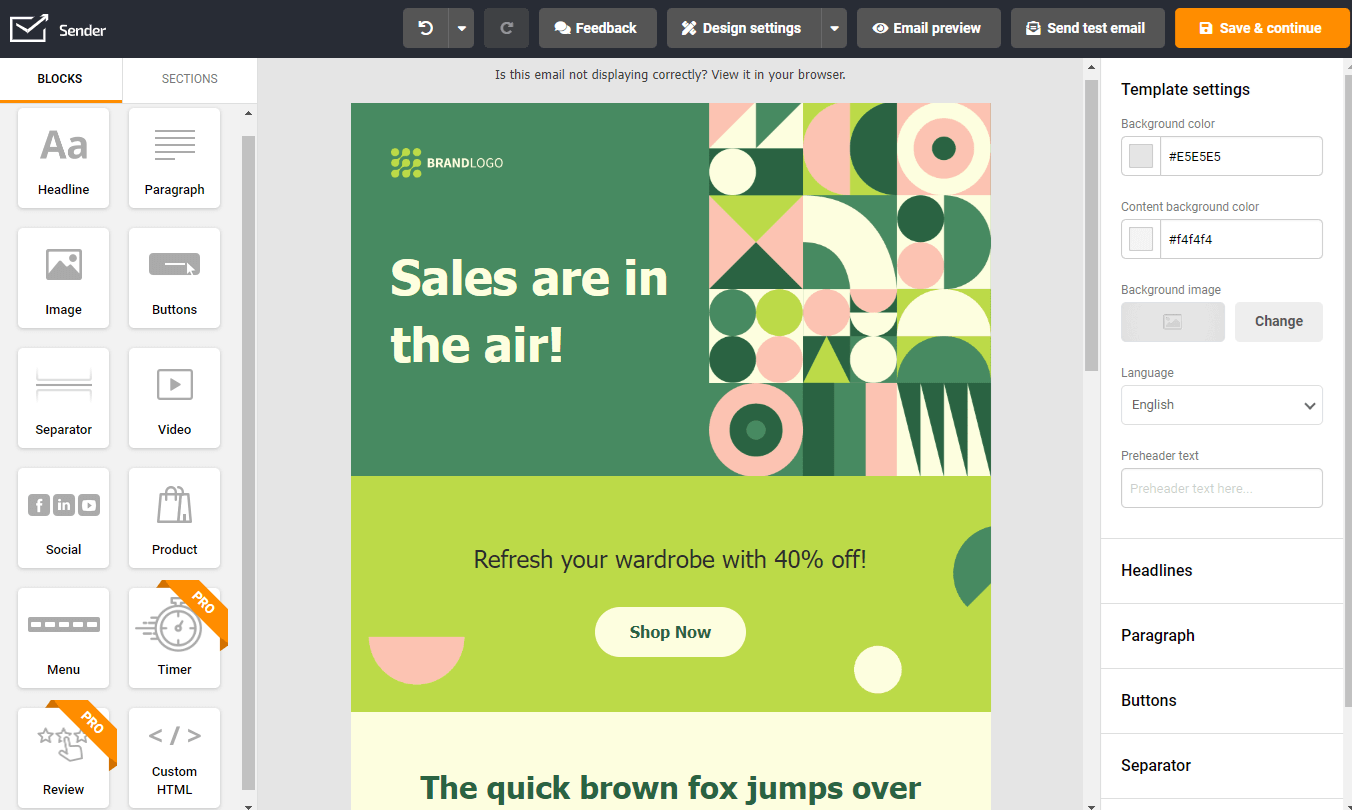Click the Shop Now button in email
1352x810 pixels.
(x=670, y=632)
